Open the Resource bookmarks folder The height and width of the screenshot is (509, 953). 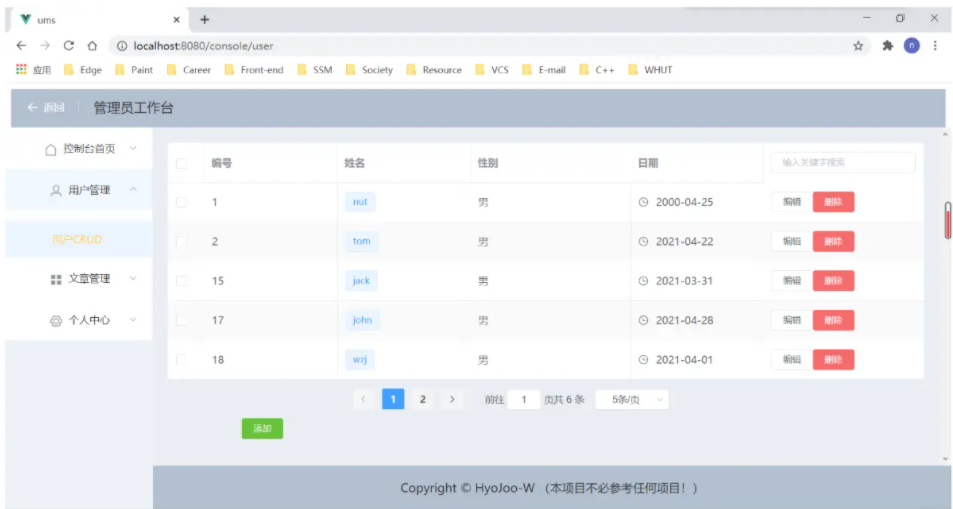[434, 70]
